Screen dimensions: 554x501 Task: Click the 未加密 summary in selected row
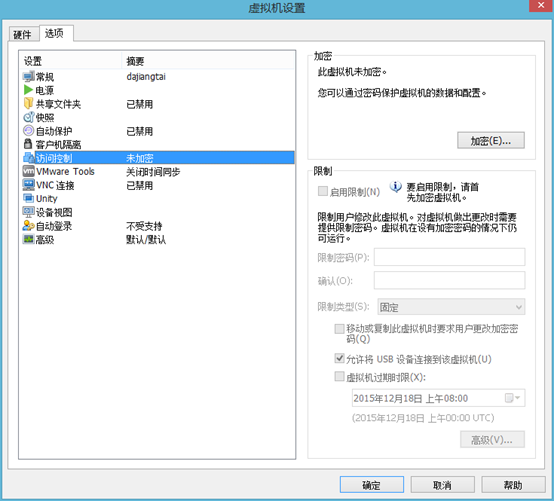[140, 158]
